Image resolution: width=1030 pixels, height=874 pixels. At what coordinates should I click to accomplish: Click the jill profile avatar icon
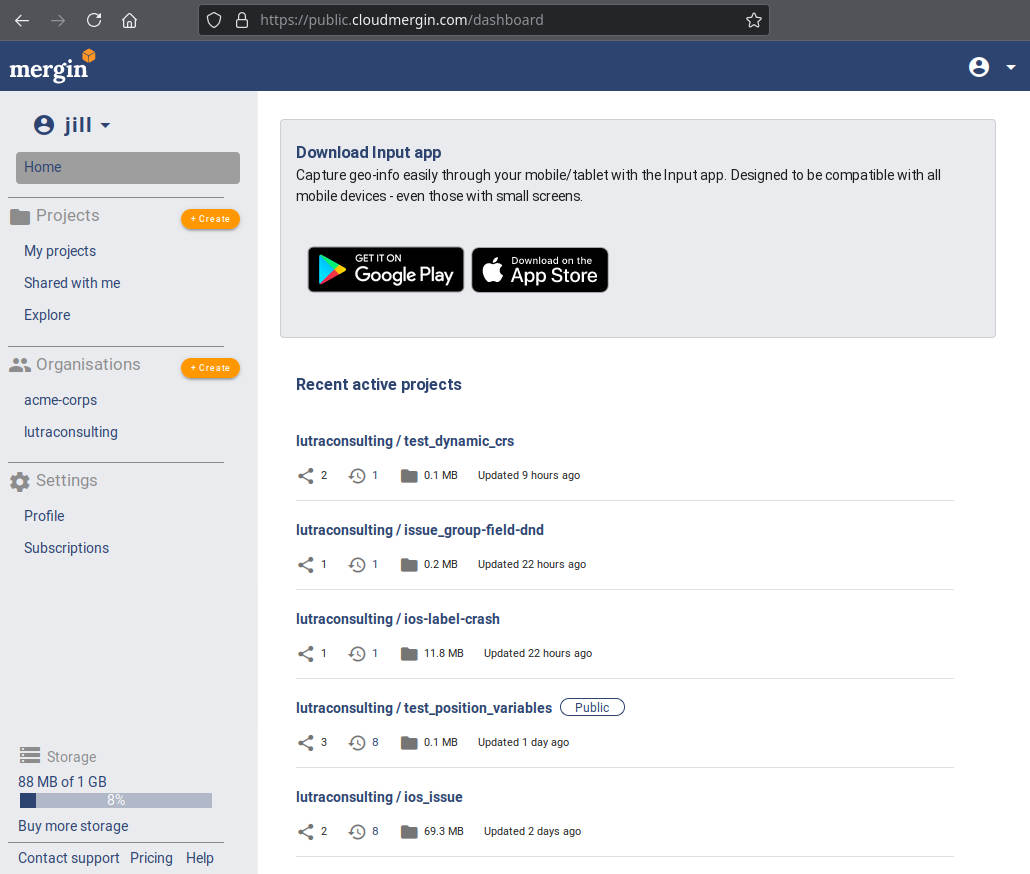44,125
